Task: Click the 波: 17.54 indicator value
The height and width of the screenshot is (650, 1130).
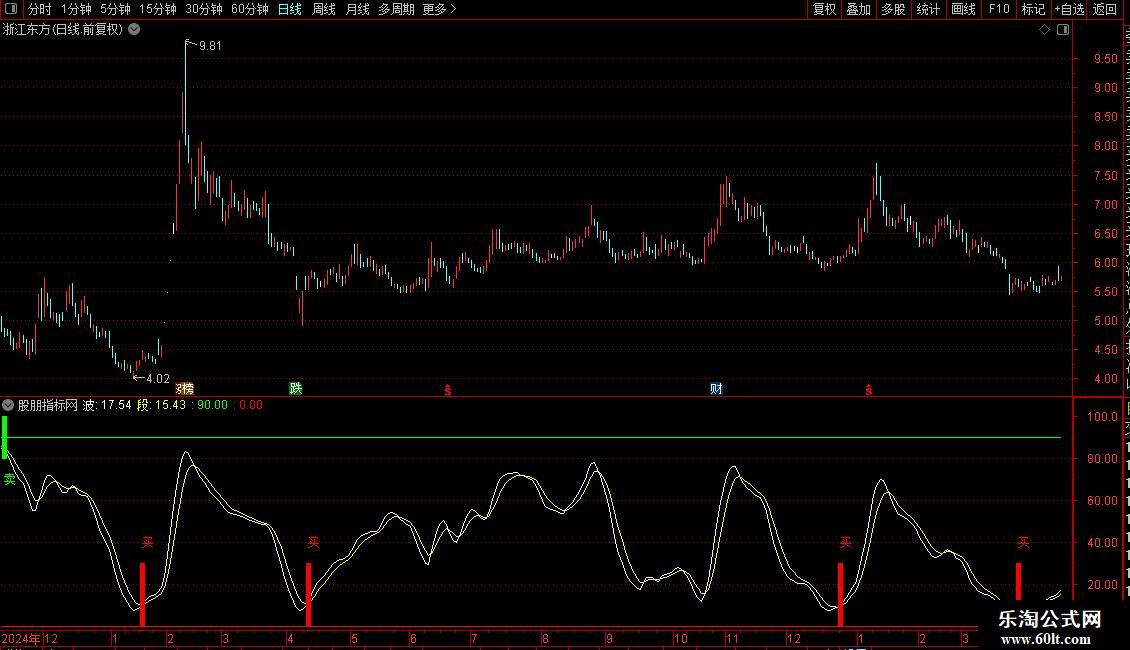Action: 107,405
